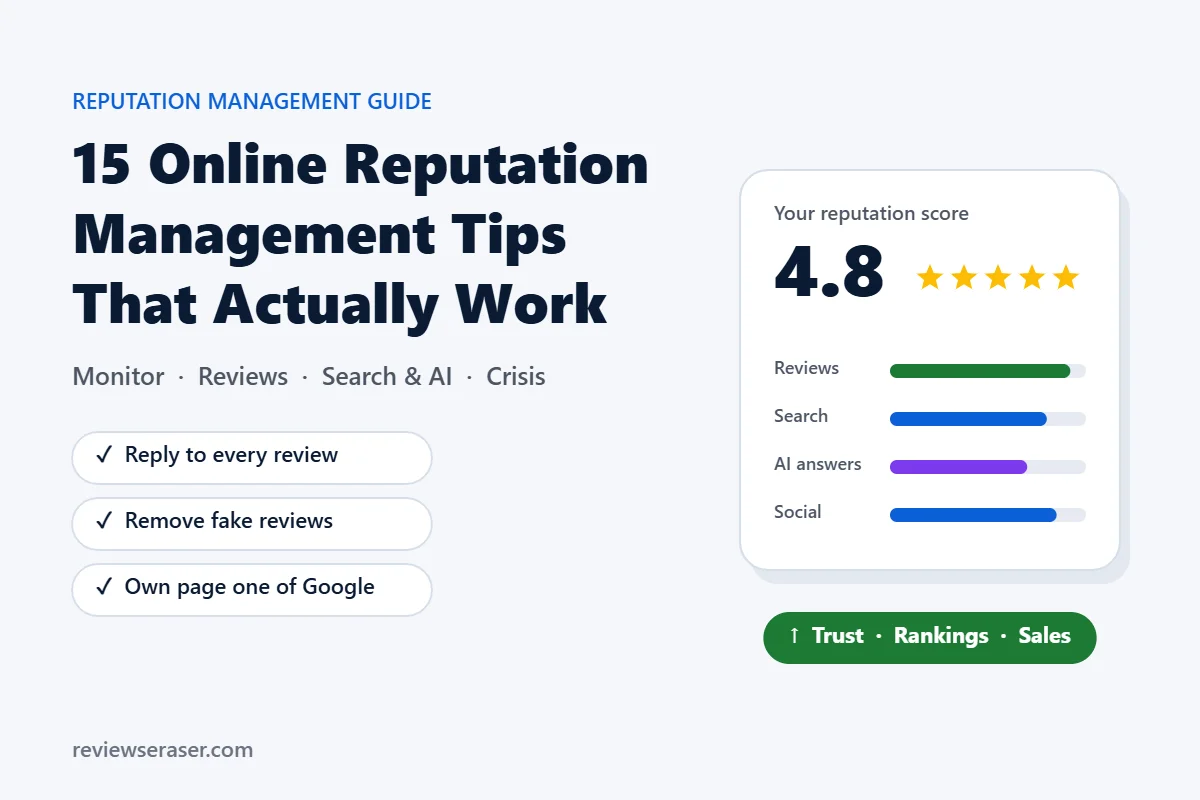Click the third gold rating star
Image resolution: width=1200 pixels, height=800 pixels.
pos(998,277)
